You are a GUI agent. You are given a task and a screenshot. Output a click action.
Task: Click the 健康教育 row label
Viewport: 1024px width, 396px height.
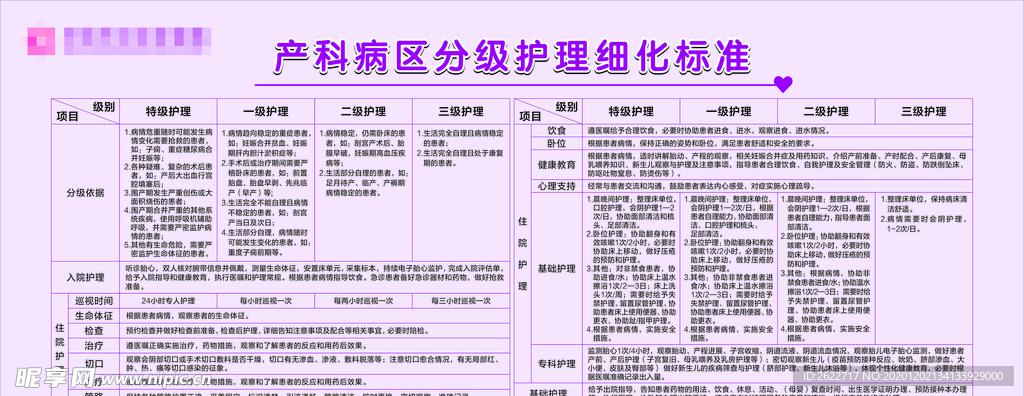(x=556, y=165)
